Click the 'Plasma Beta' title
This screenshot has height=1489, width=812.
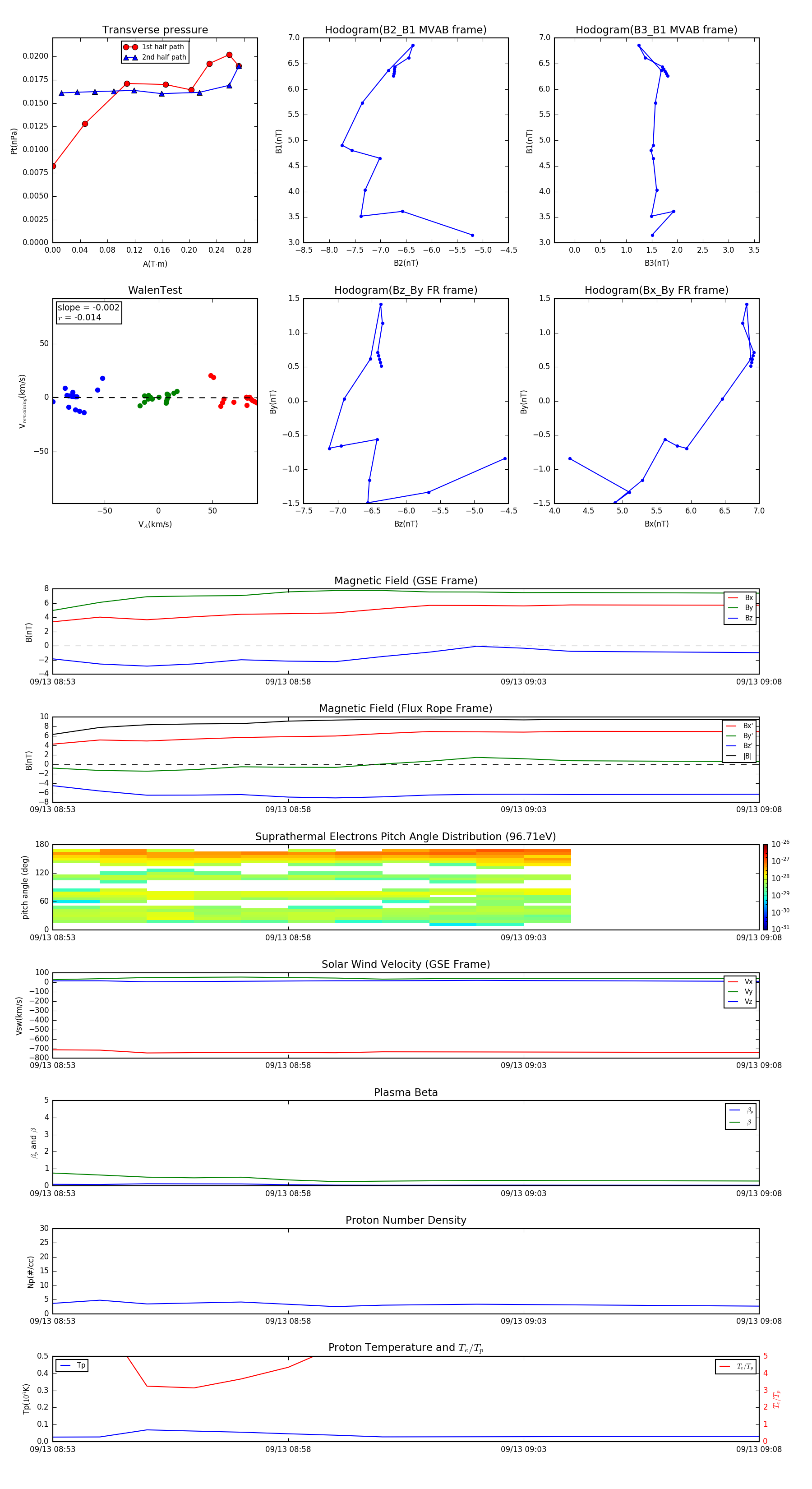point(406,1093)
